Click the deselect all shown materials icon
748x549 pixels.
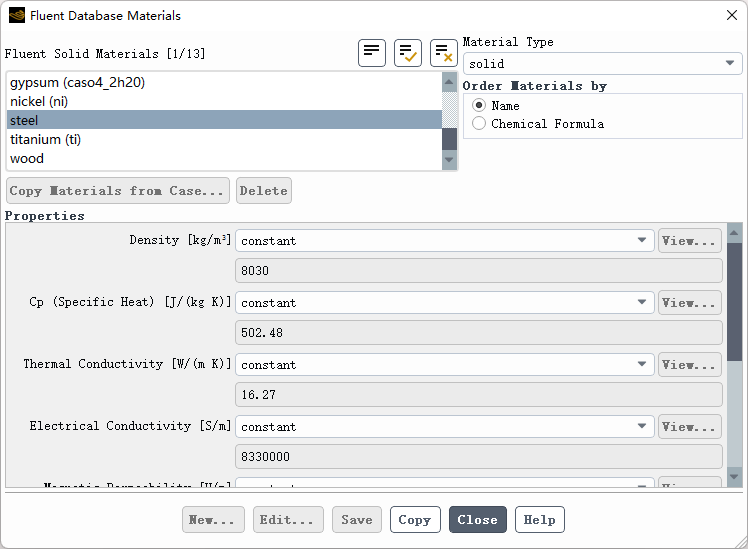pyautogui.click(x=444, y=53)
